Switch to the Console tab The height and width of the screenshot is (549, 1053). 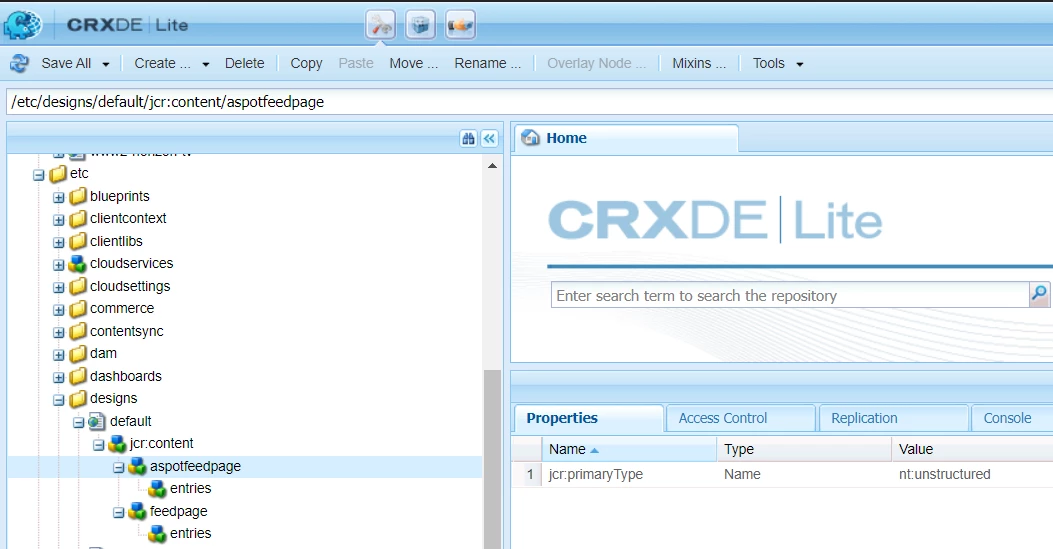point(1013,418)
